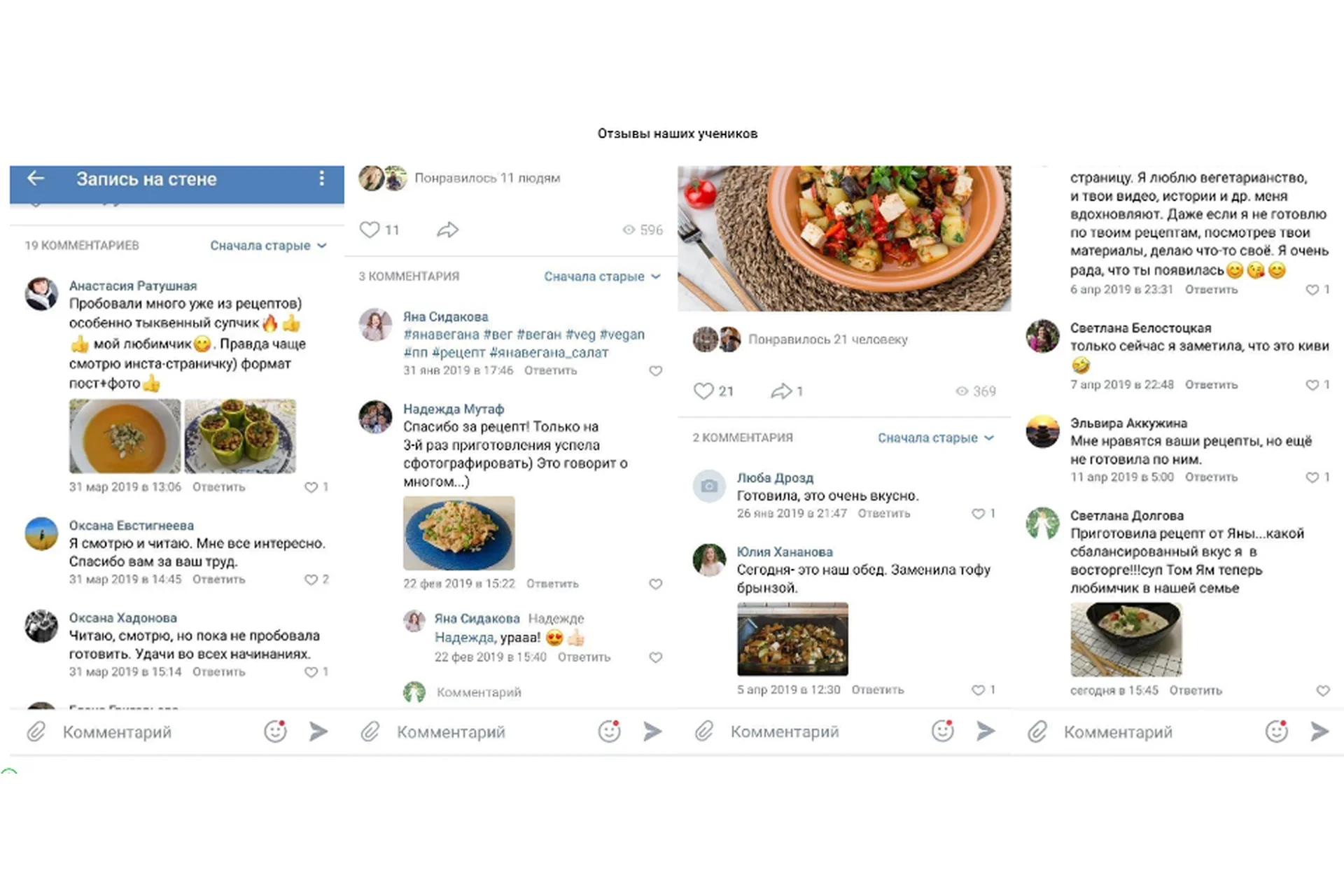This screenshot has height=896, width=1344.
Task: Open the three-dot menu beside Запись на стене
Action: [321, 178]
